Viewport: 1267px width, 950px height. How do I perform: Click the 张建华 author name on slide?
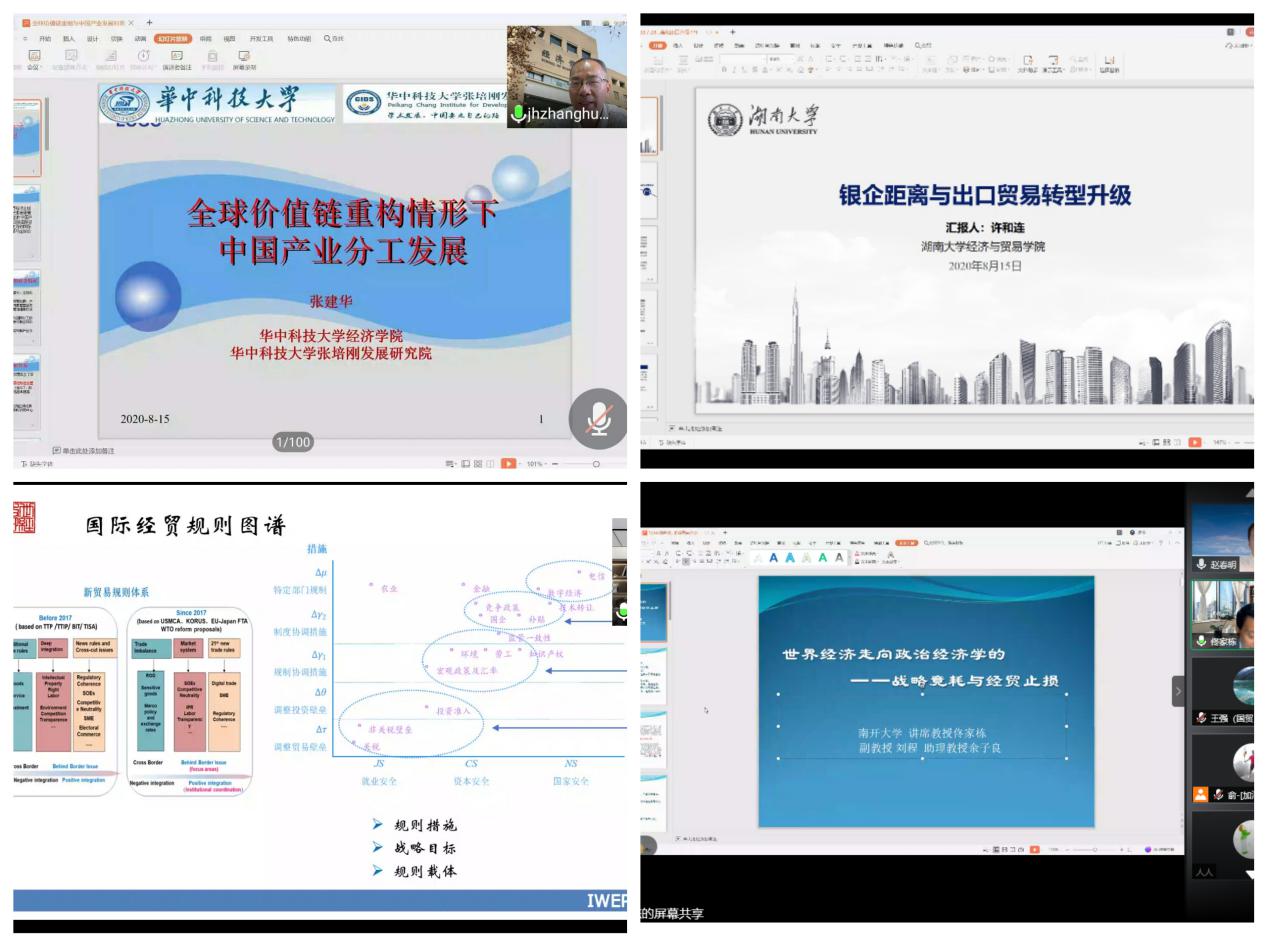click(331, 301)
